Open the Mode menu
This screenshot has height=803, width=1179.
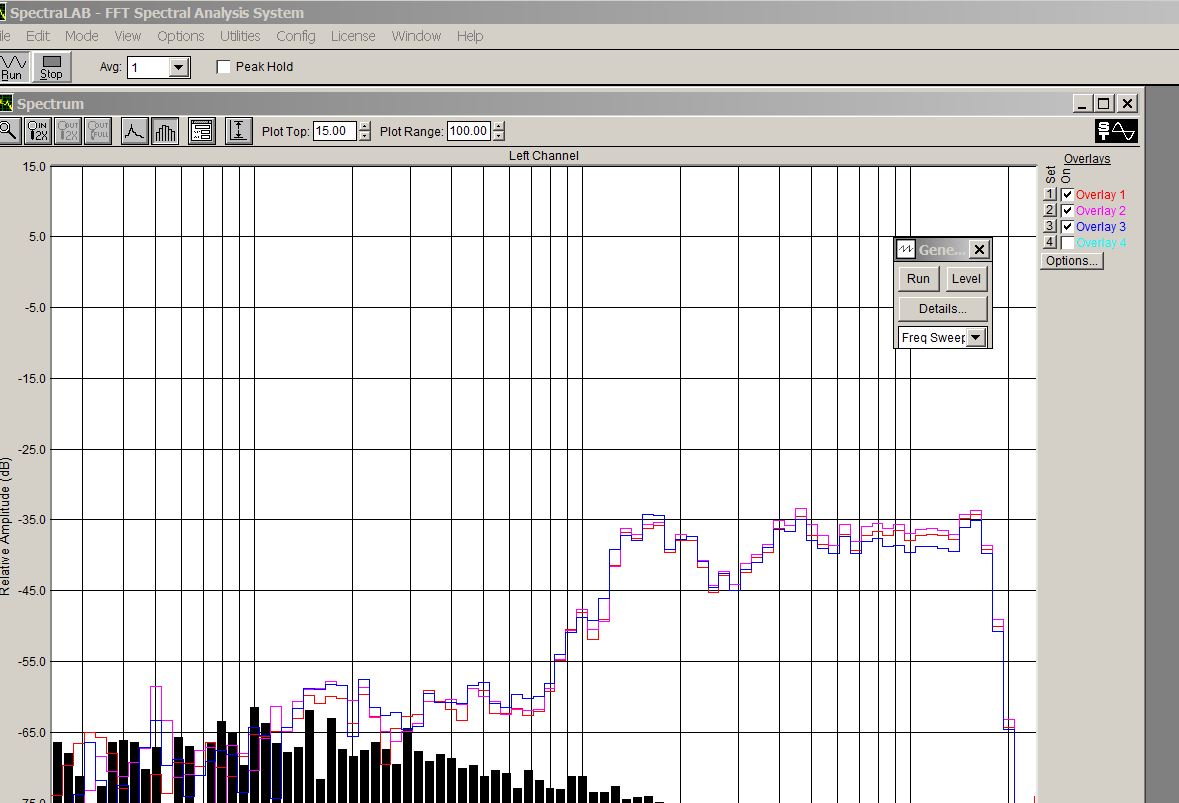click(x=81, y=36)
